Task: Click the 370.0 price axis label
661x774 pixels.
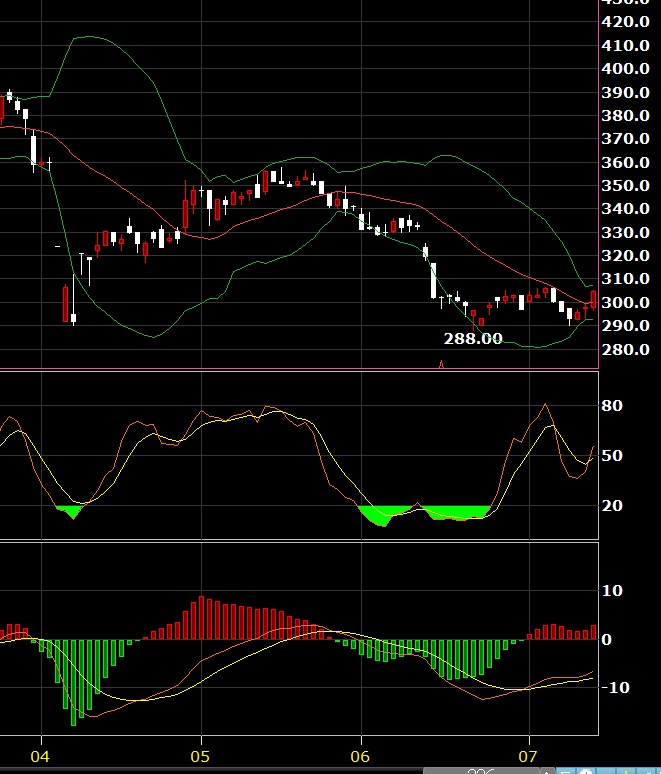Action: [x=625, y=139]
